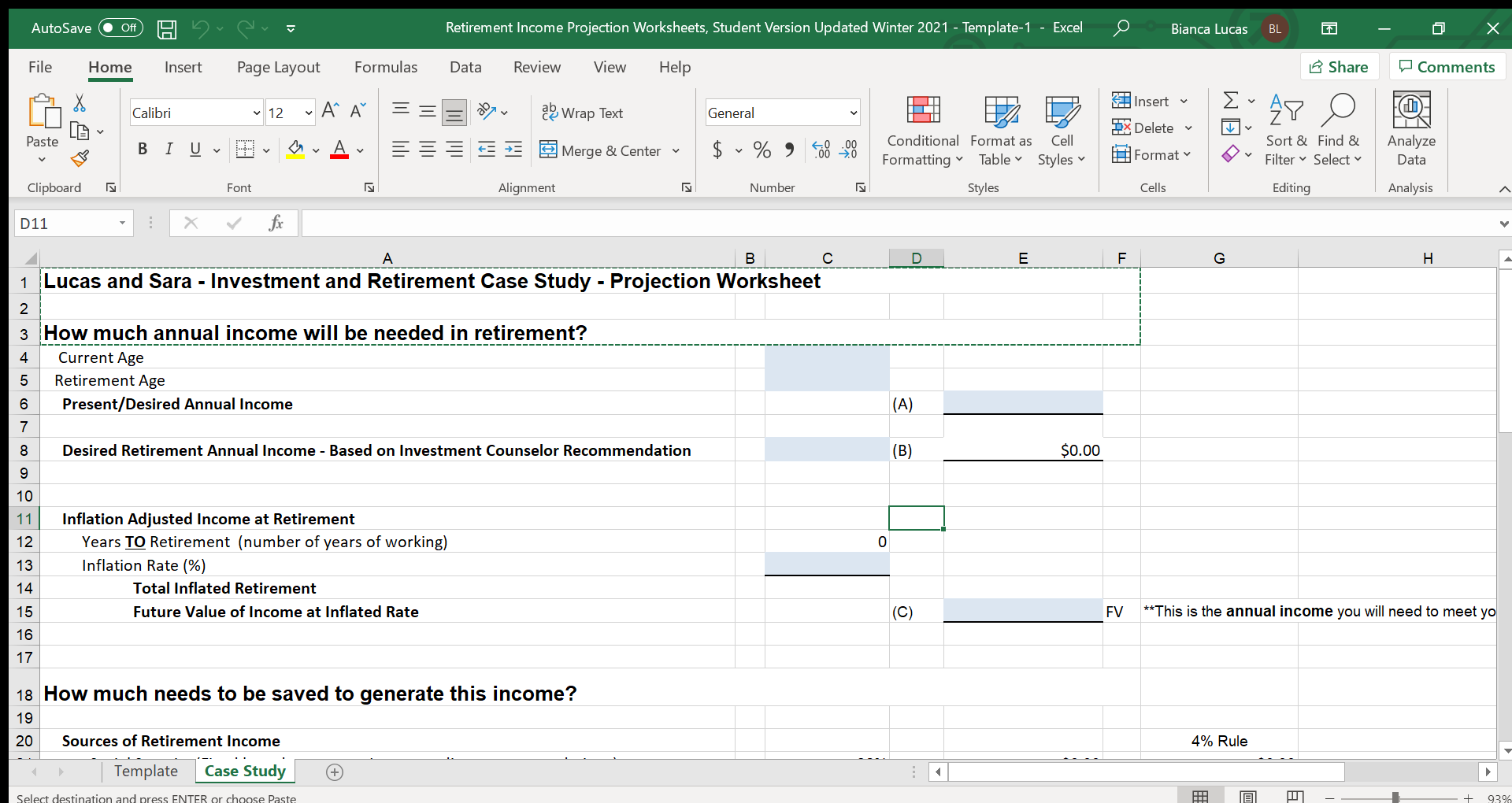Toggle Merge & Center on selected cells

click(600, 150)
